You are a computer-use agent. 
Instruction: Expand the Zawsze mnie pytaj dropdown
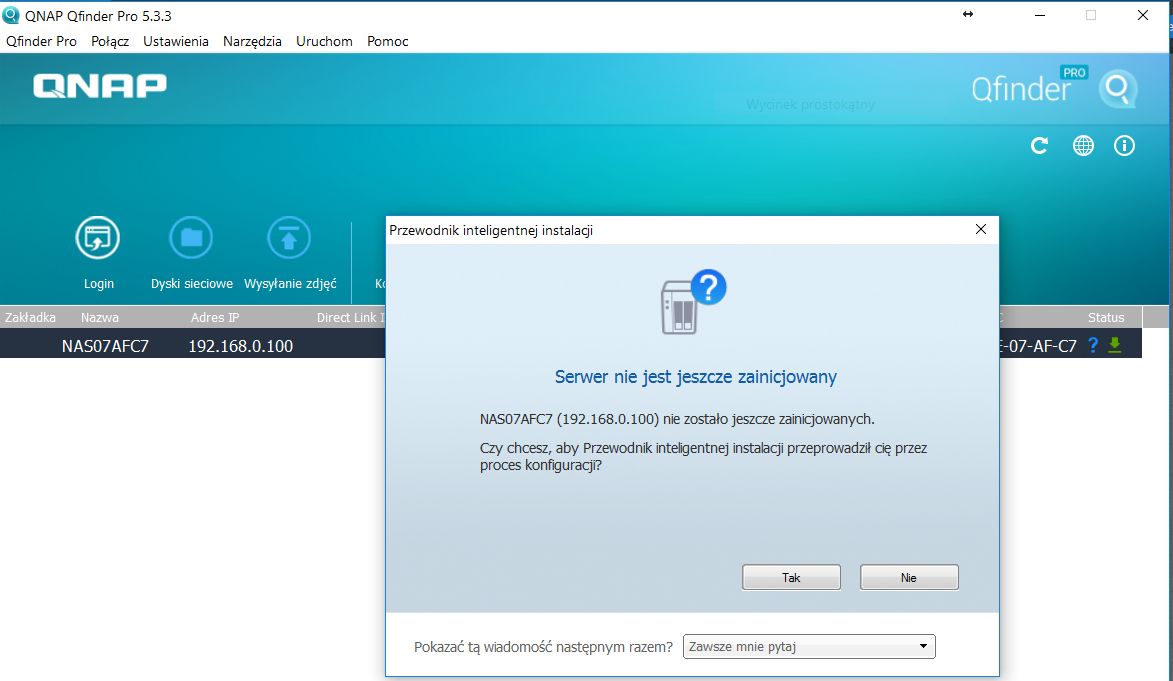pyautogui.click(x=809, y=647)
